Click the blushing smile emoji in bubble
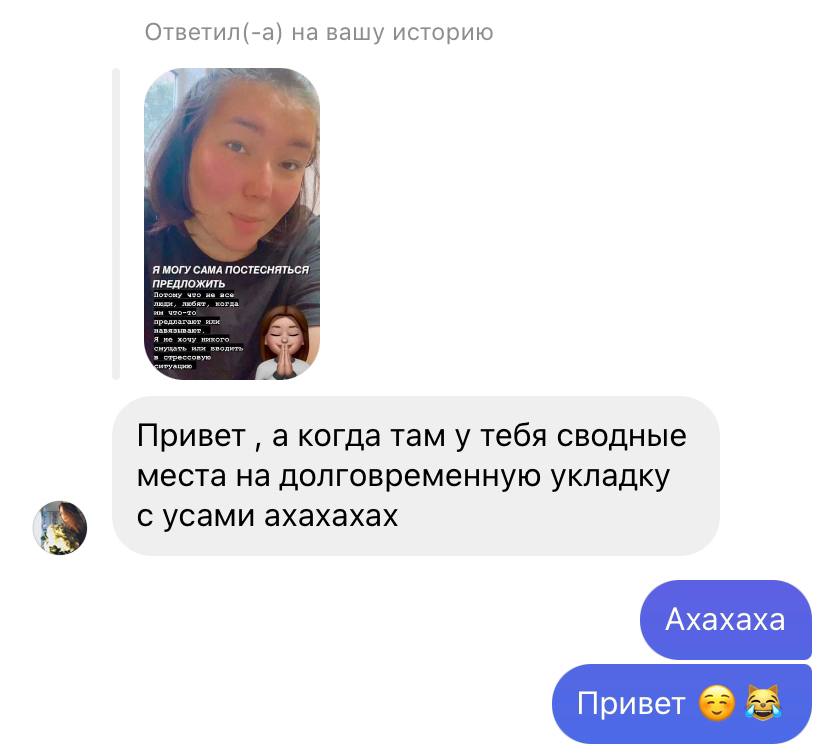828x756 pixels. click(x=717, y=704)
